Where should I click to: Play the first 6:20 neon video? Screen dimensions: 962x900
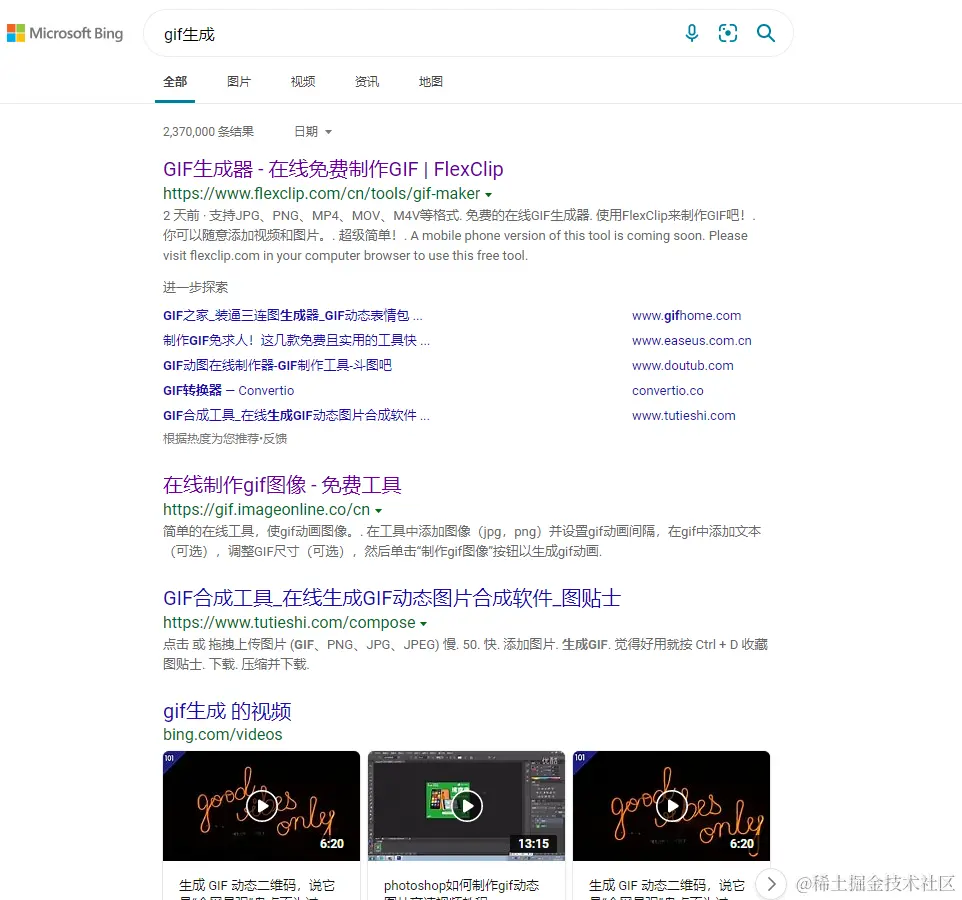tap(261, 806)
